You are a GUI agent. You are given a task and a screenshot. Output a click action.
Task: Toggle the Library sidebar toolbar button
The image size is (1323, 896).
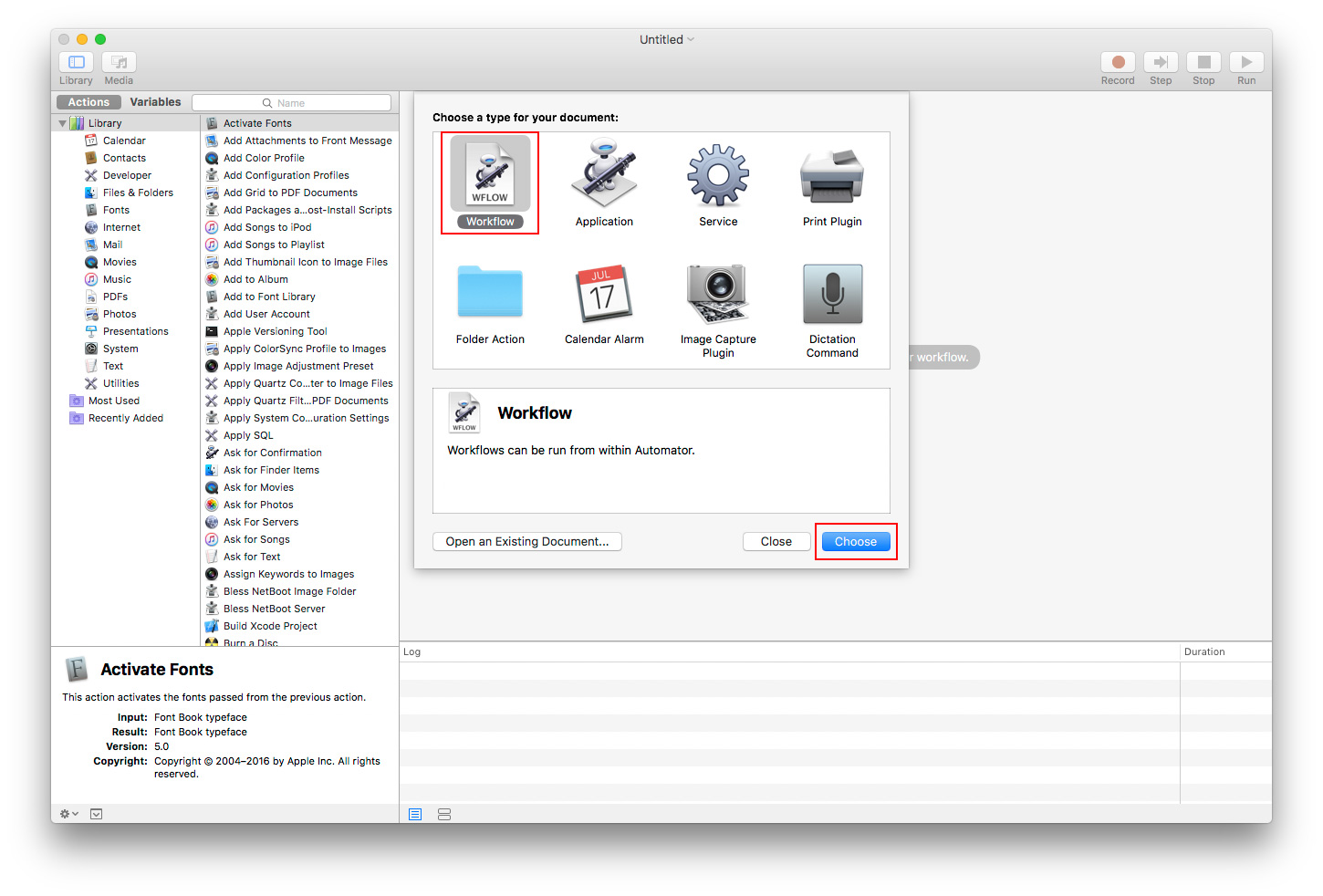tap(77, 62)
